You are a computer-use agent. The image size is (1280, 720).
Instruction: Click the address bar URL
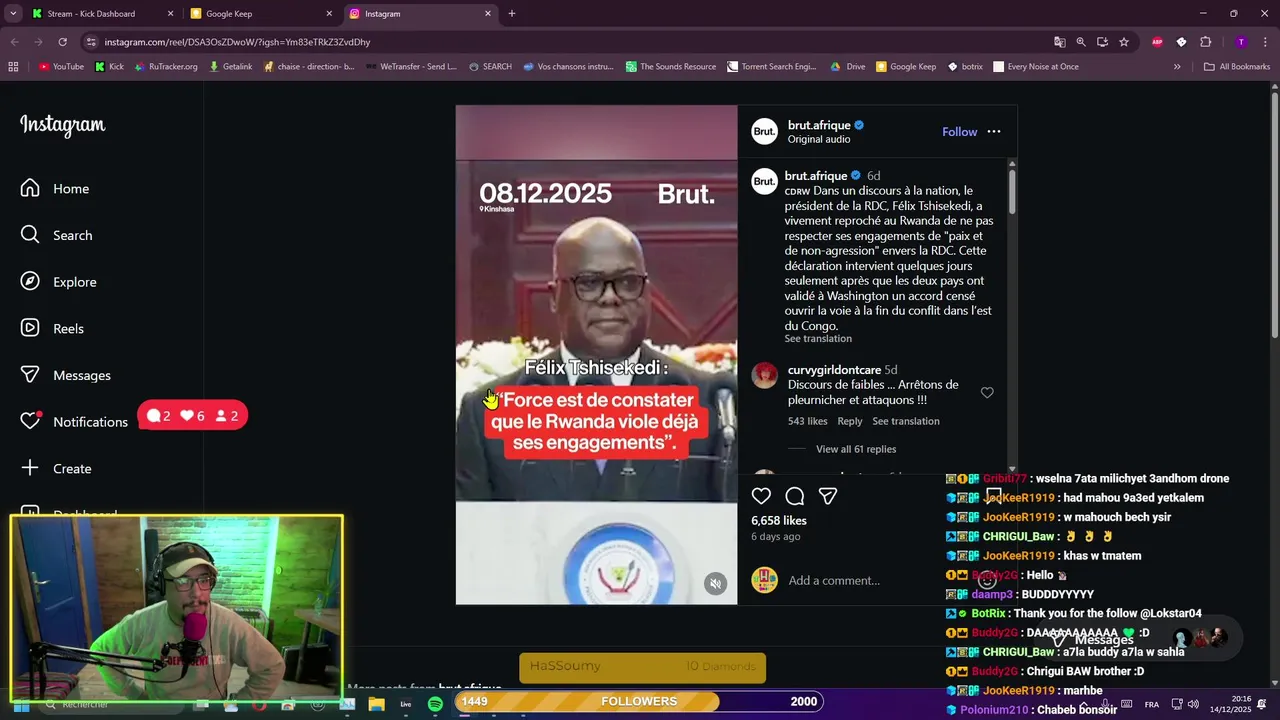pos(237,42)
